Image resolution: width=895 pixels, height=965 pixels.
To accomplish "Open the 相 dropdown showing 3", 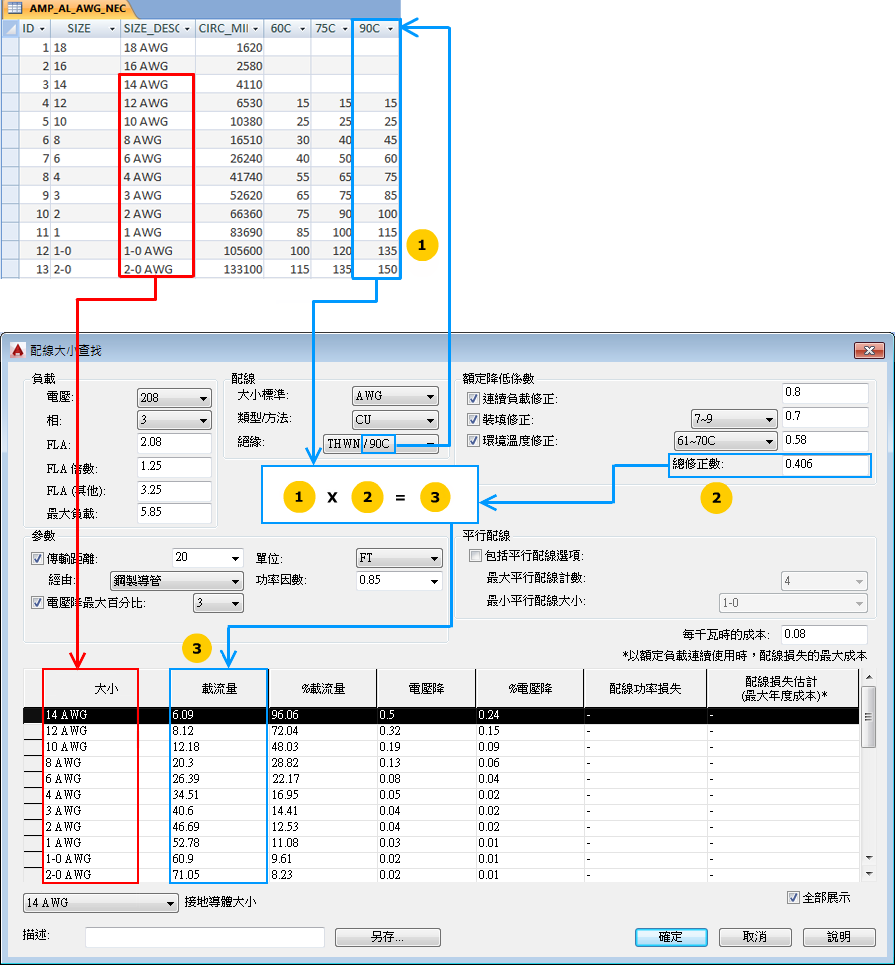I will [174, 420].
